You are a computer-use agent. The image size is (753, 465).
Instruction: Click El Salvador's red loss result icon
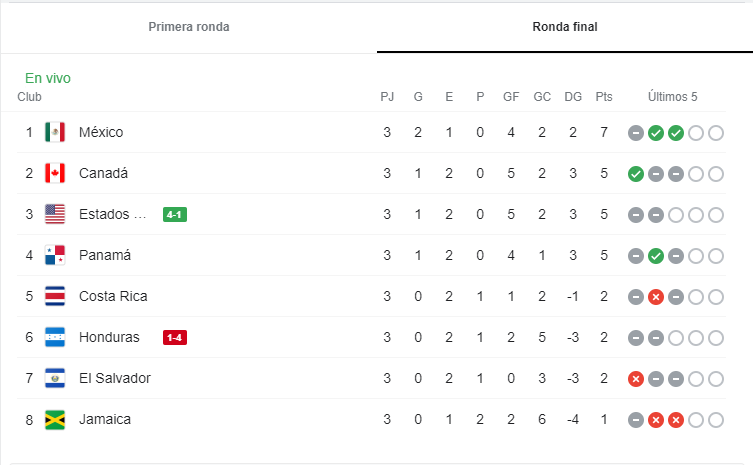(636, 379)
